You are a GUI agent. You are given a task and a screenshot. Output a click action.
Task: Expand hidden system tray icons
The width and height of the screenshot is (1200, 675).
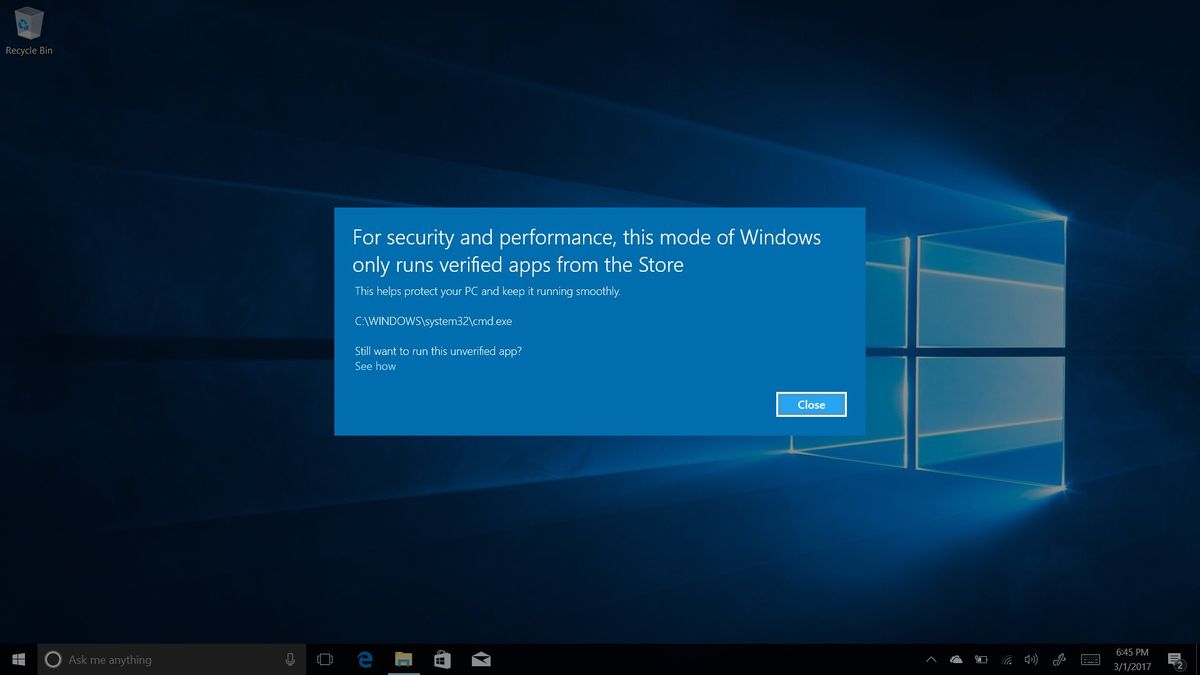(x=930, y=660)
